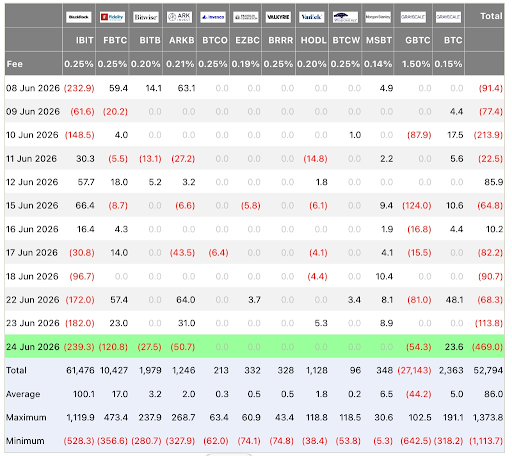Click the WisdomTree logo above BTCW
512x456 pixels.
coord(345,17)
